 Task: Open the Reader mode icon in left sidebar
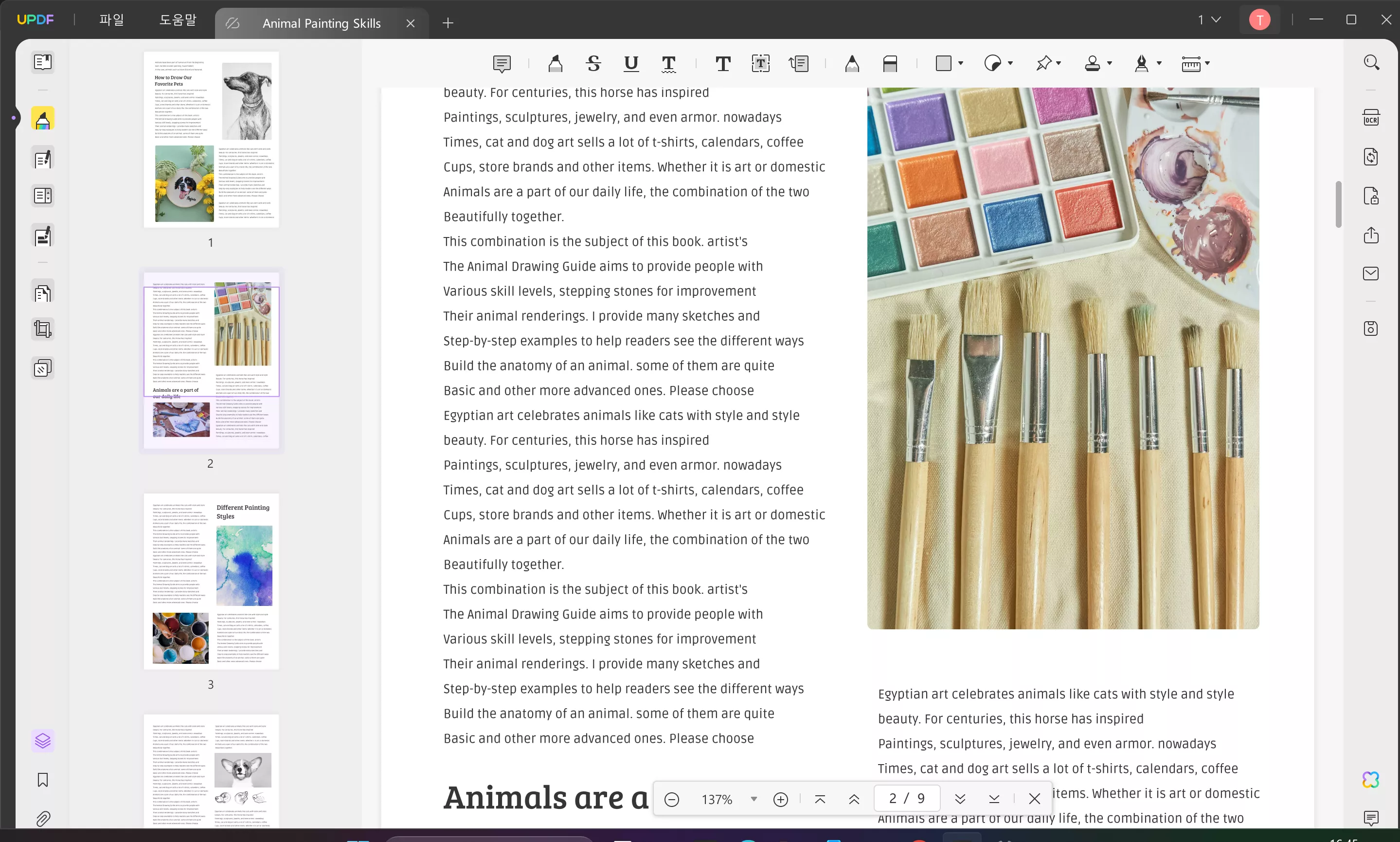coord(42,61)
